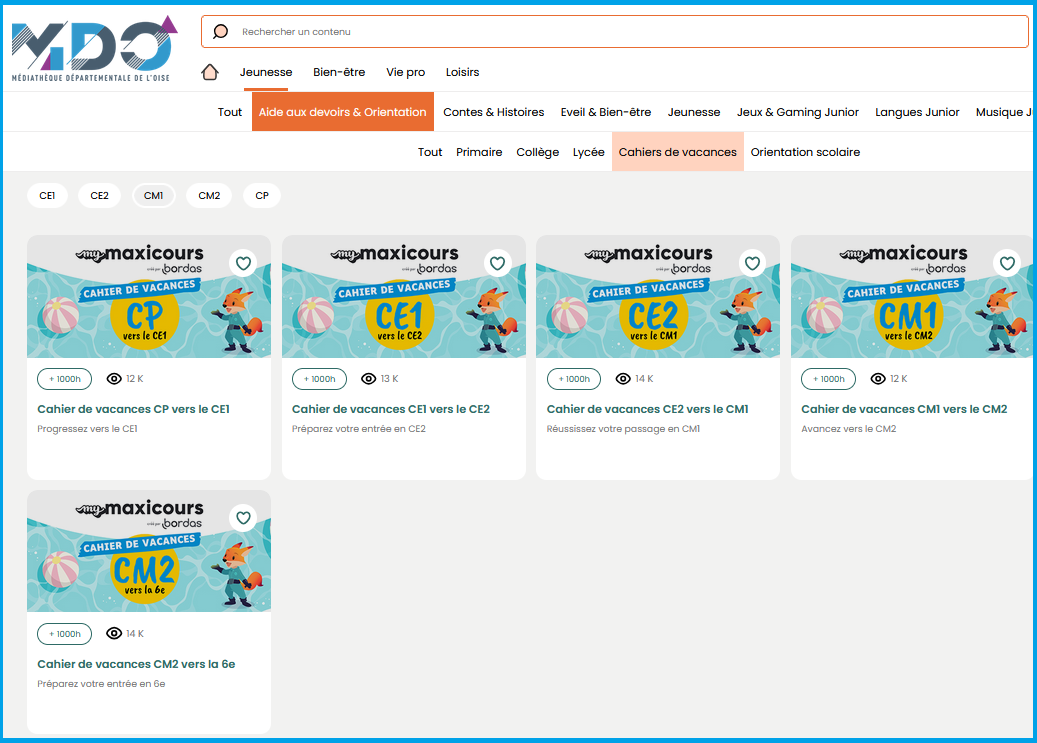Filter by the CM1 chip

click(153, 196)
